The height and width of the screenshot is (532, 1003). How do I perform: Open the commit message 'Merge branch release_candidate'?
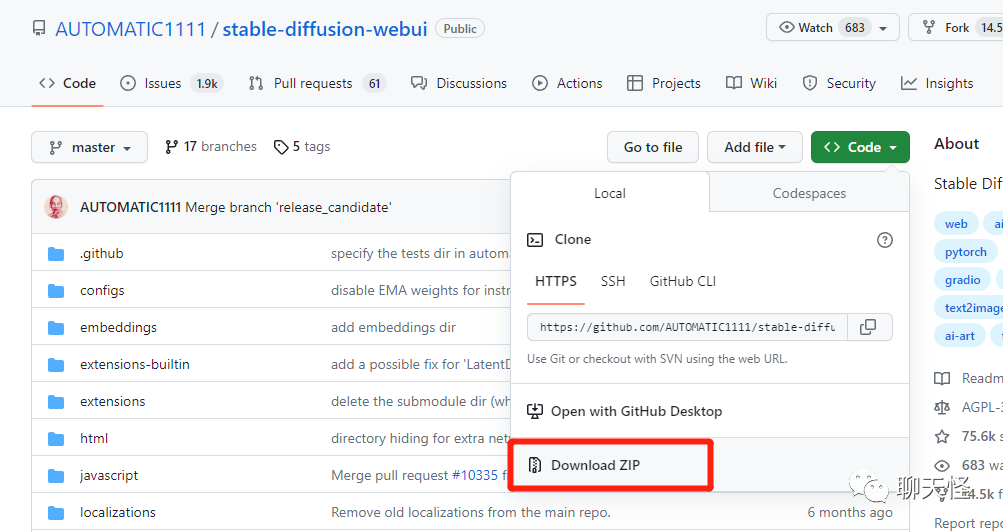tap(288, 207)
